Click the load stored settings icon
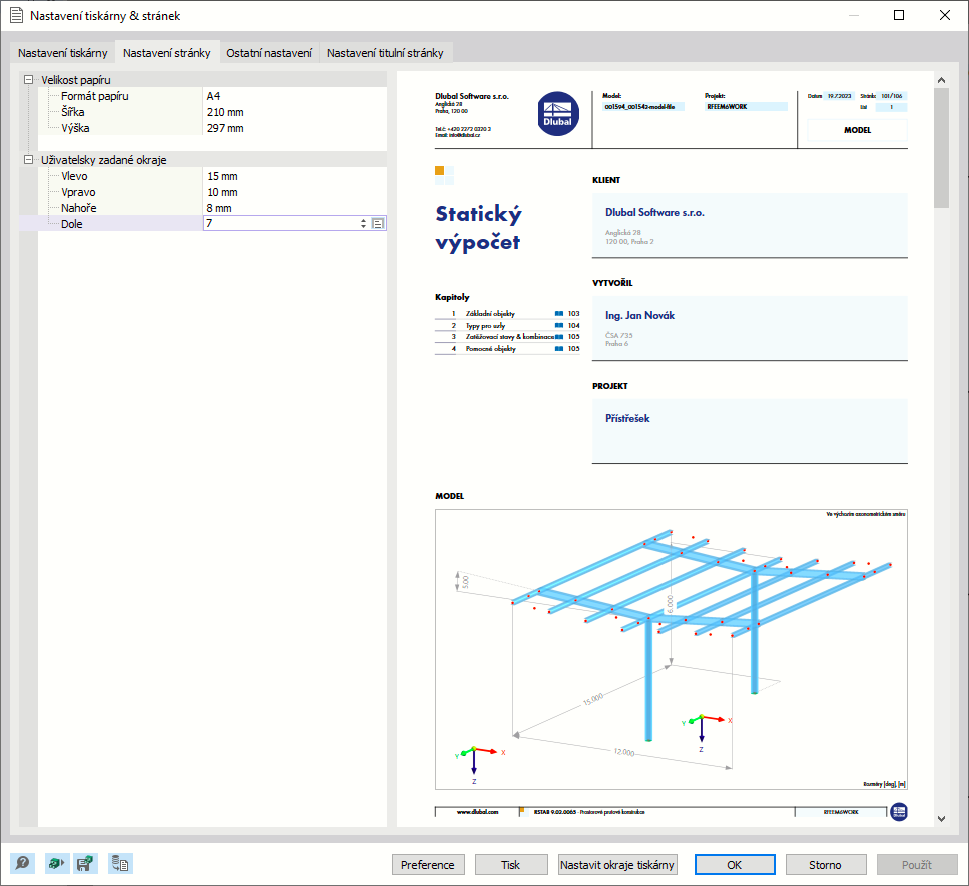Screen dimensions: 969x886 [x=121, y=863]
